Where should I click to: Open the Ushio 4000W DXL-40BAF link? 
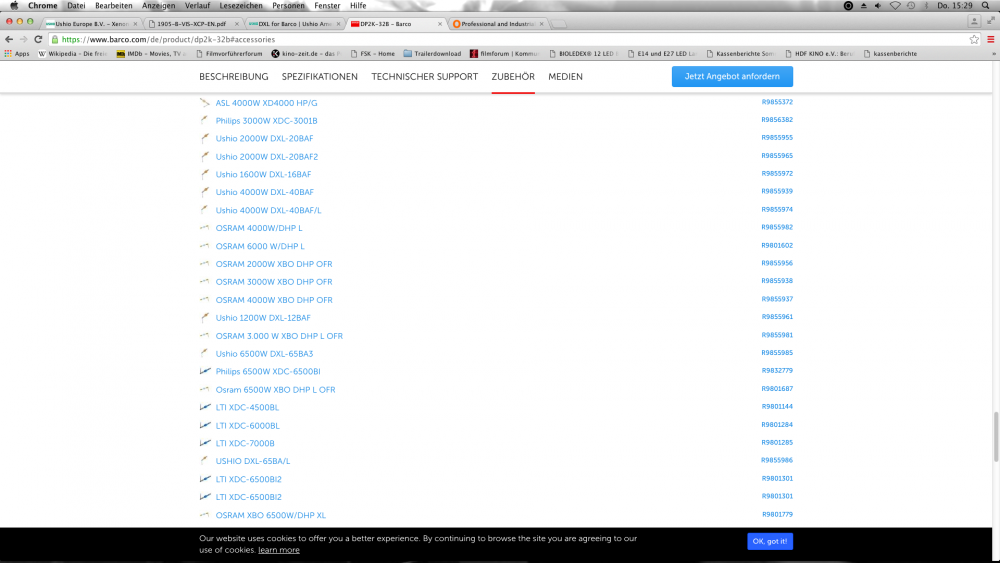pos(264,192)
